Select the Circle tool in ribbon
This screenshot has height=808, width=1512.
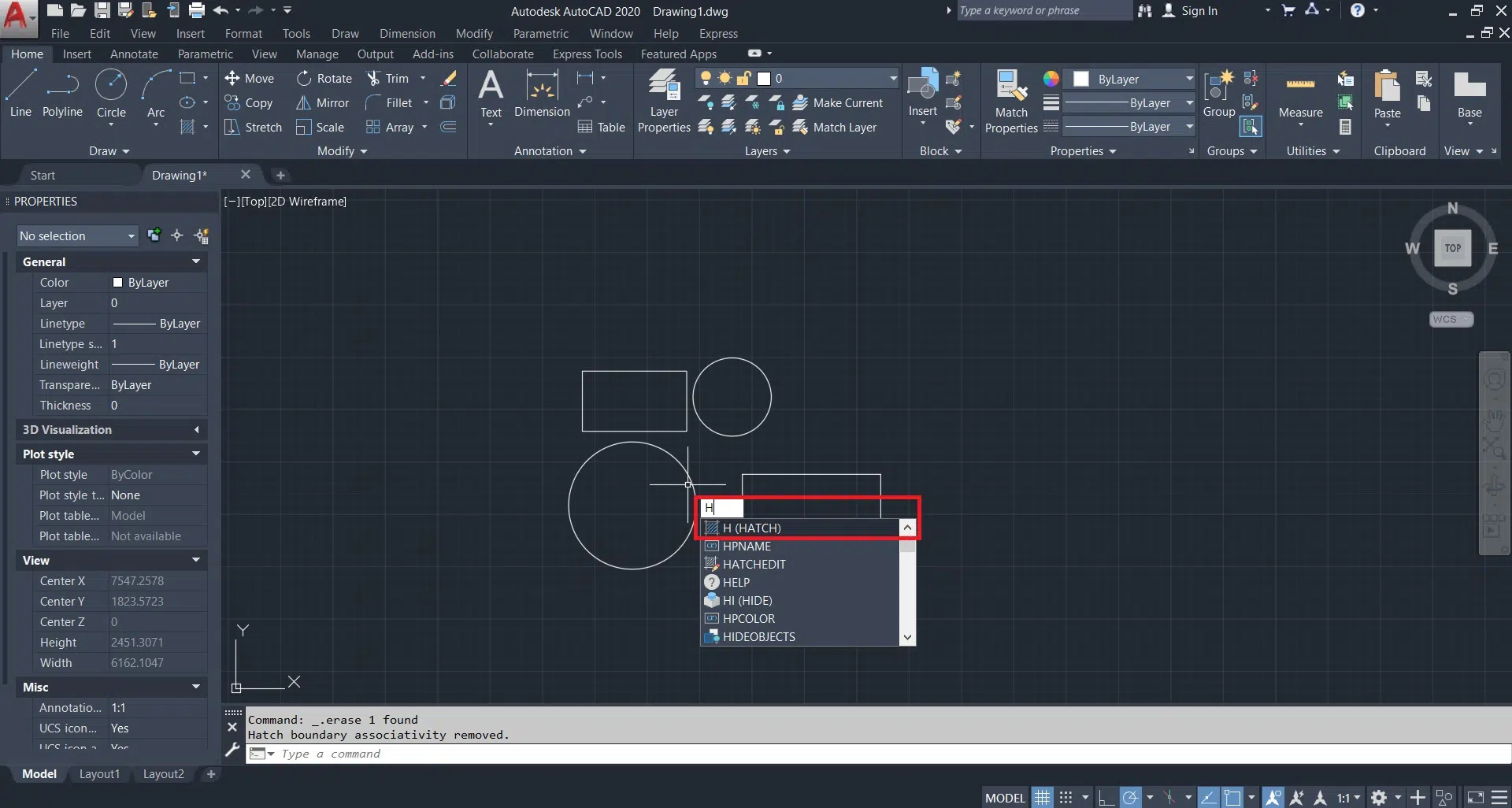pos(111,93)
